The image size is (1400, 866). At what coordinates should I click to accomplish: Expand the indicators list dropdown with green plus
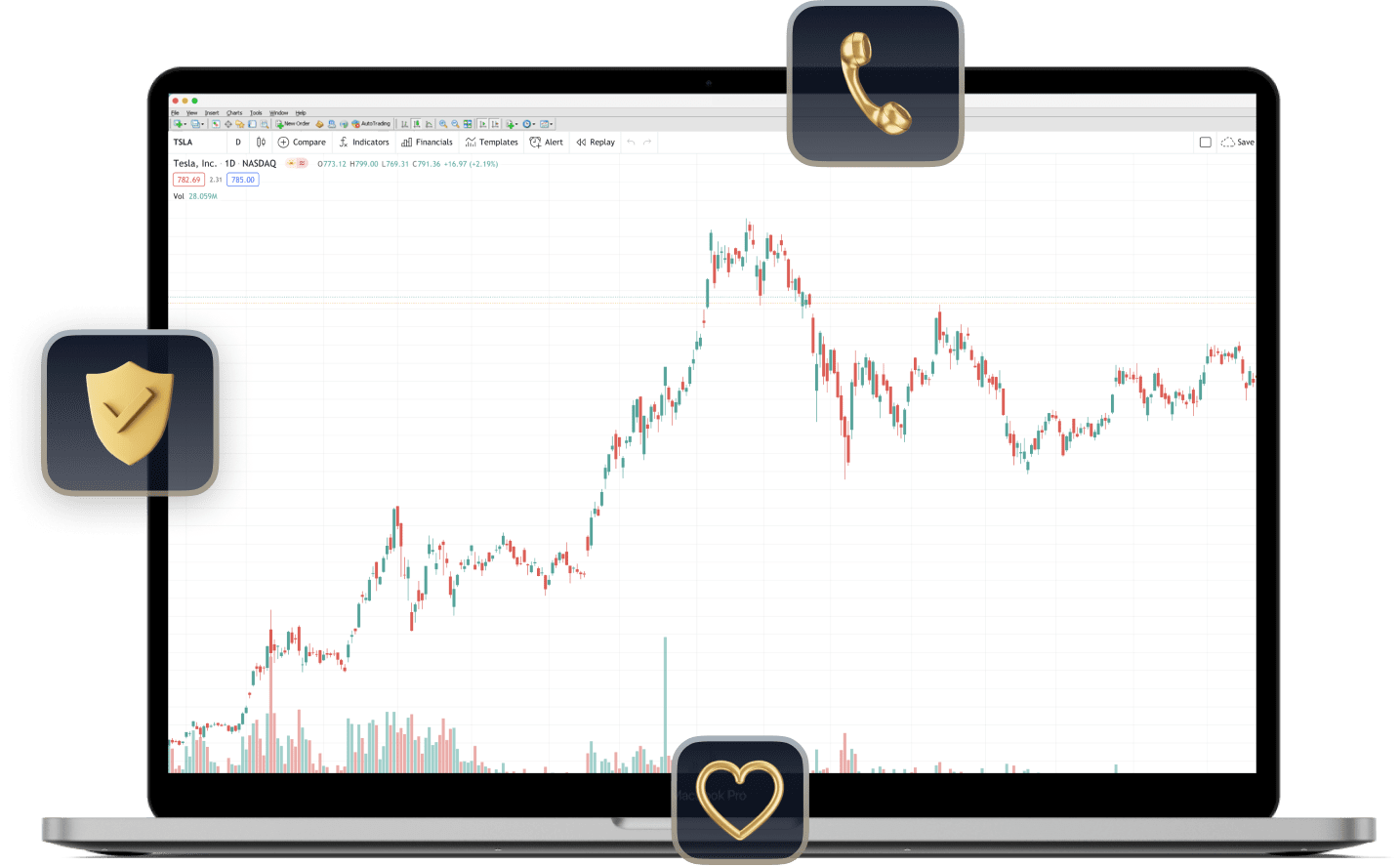[x=512, y=124]
